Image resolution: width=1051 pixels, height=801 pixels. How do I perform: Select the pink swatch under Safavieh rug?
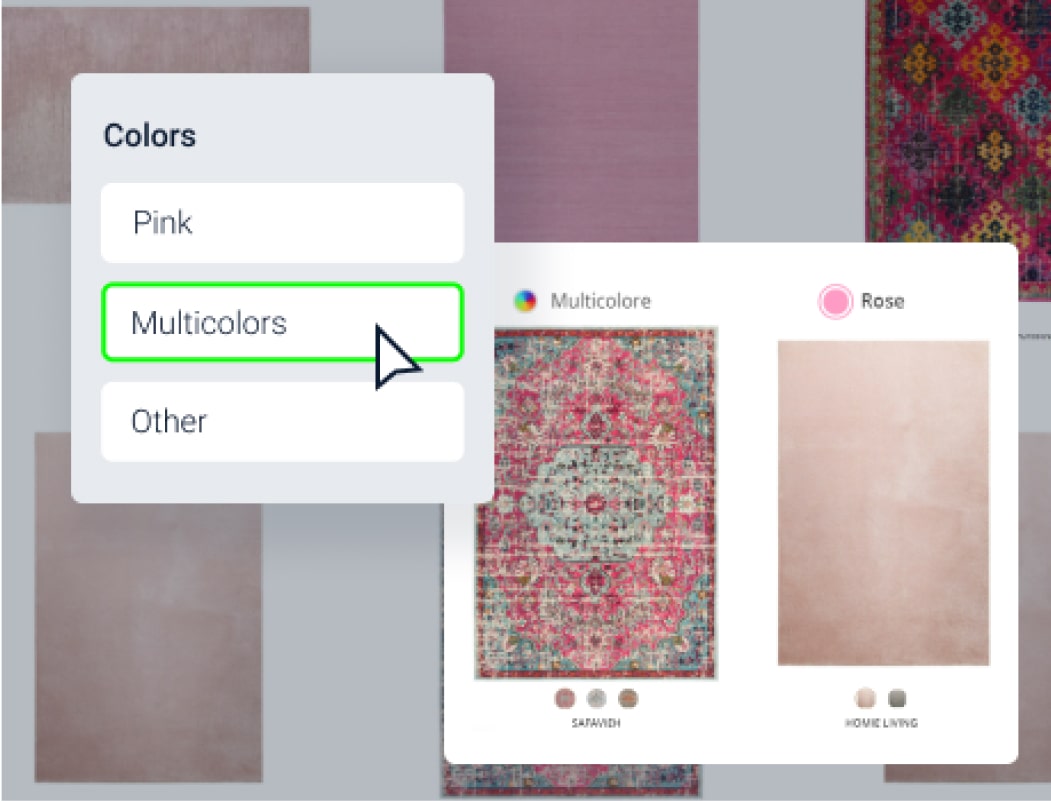pos(565,698)
